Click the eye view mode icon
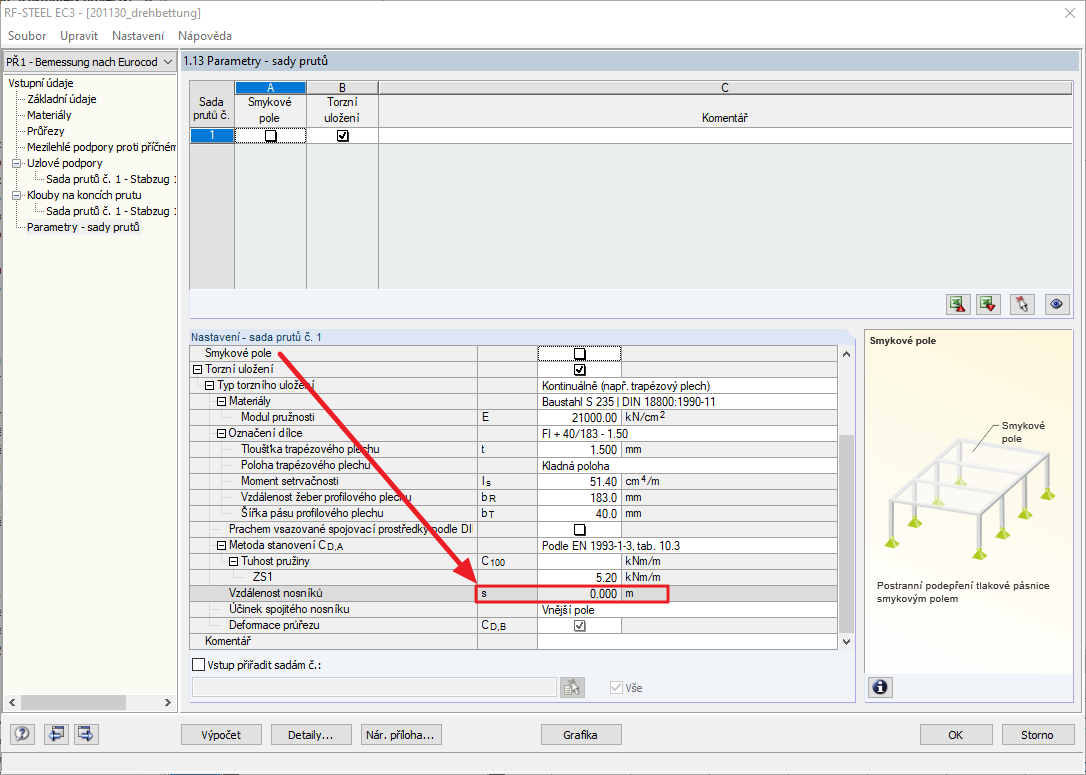 1056,304
